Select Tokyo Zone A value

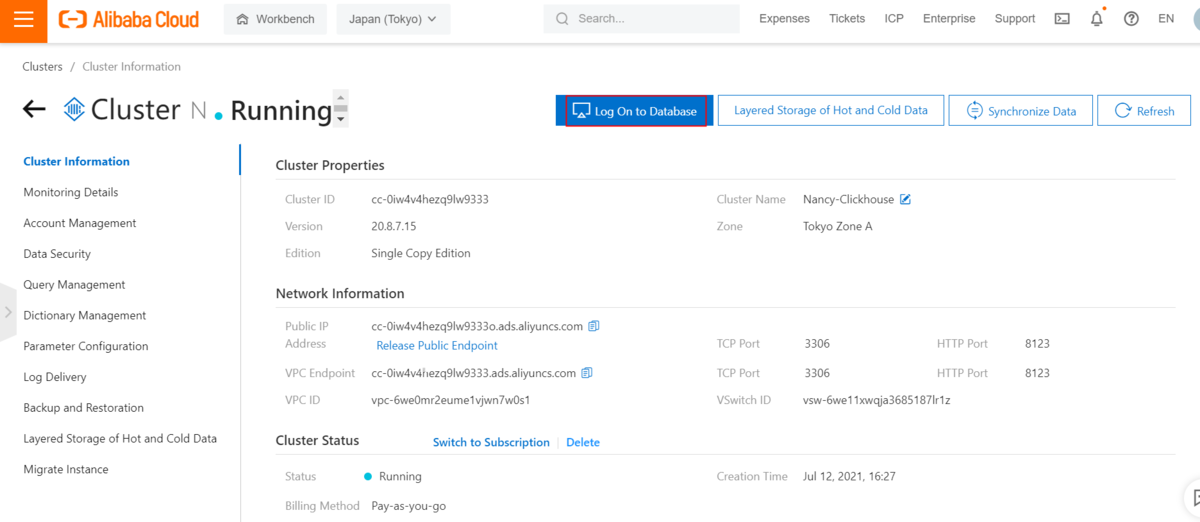click(x=838, y=226)
